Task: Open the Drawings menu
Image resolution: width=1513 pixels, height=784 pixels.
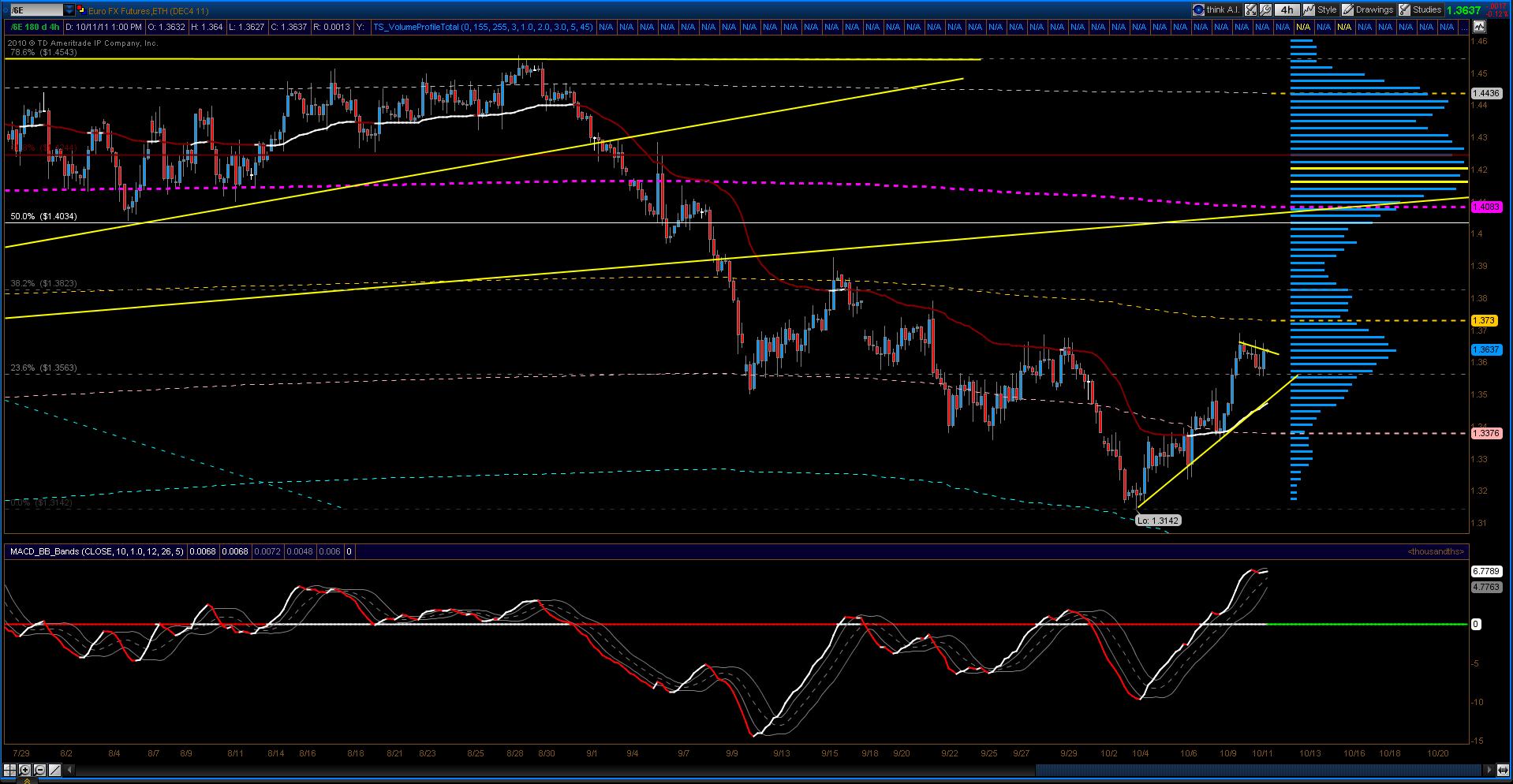Action: [x=1368, y=9]
